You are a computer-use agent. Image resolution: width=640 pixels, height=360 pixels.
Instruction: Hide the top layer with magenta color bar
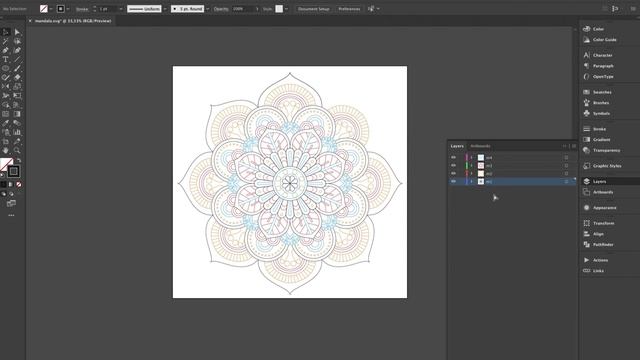click(453, 158)
